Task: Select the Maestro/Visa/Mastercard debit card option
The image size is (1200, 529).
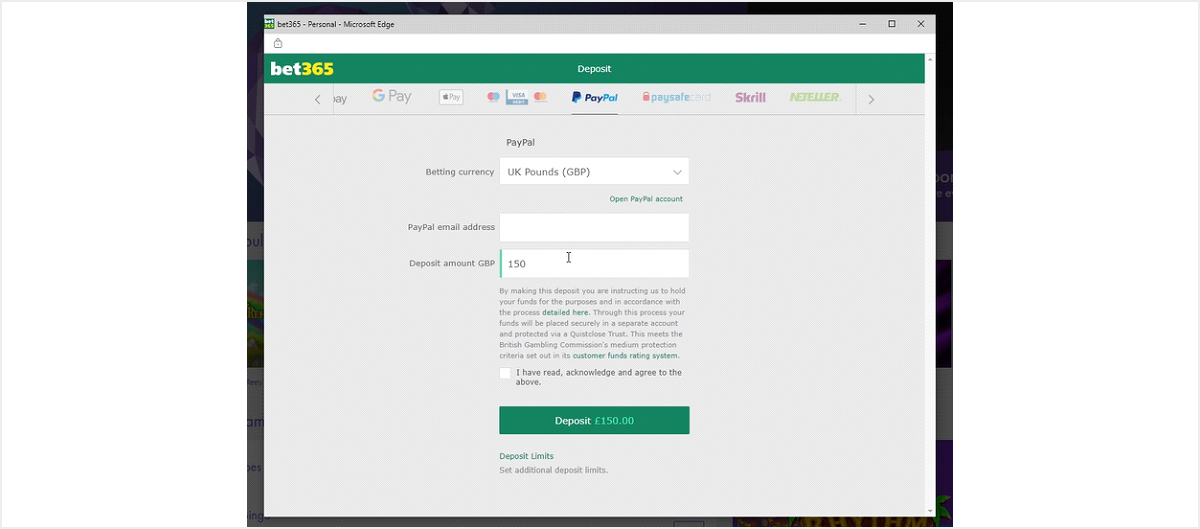Action: [517, 97]
